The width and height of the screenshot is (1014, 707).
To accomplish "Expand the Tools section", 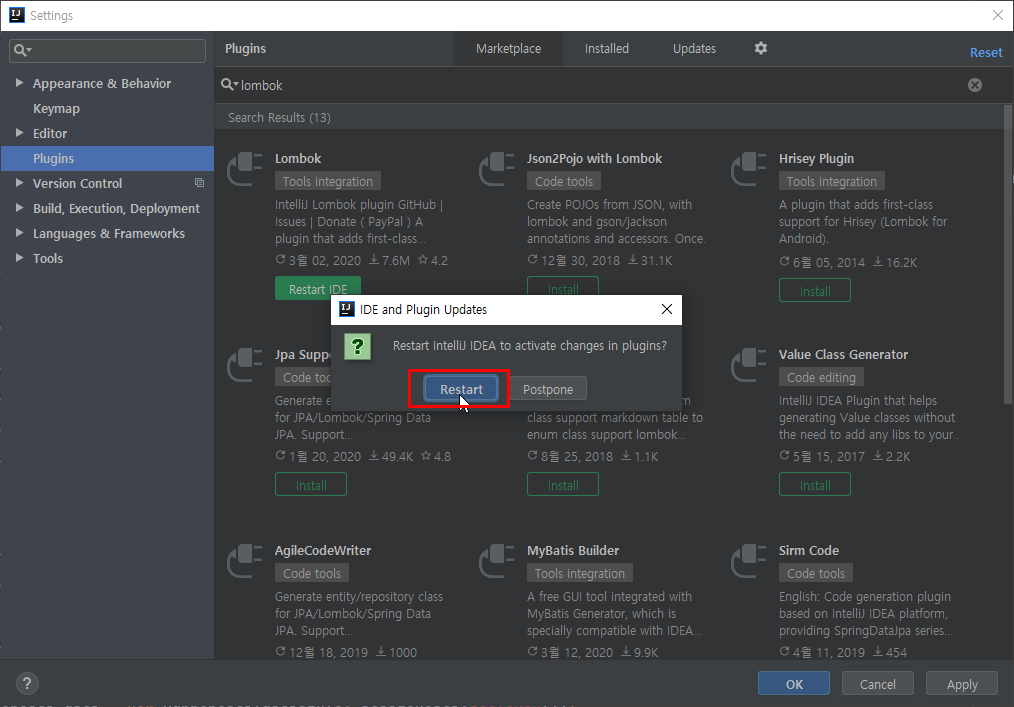I will pyautogui.click(x=20, y=258).
